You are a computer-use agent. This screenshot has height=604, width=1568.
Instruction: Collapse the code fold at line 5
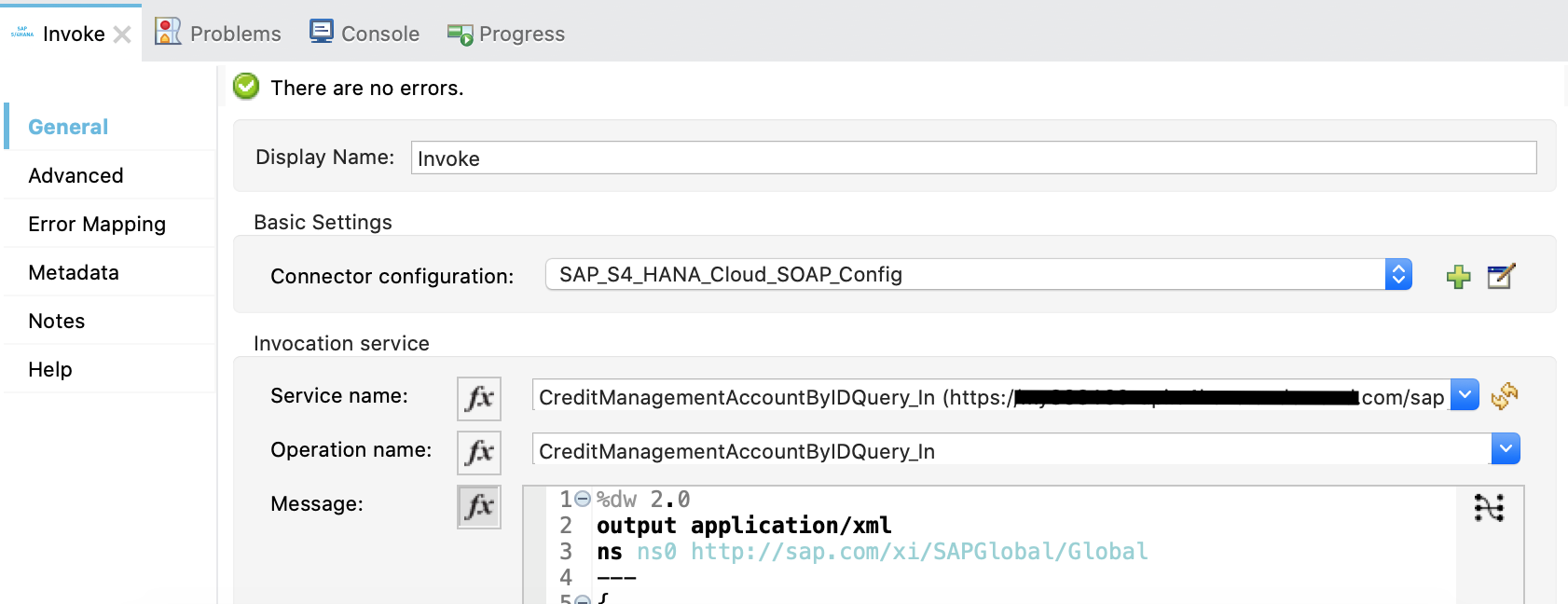click(x=583, y=599)
